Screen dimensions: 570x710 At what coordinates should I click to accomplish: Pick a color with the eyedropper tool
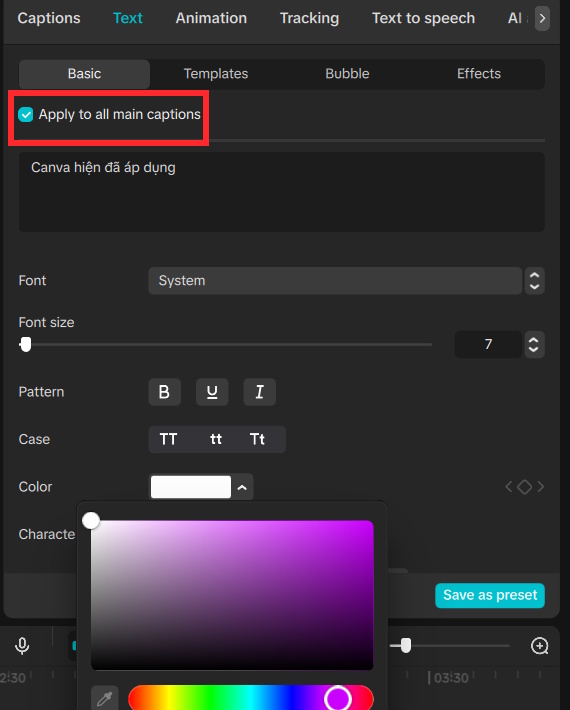105,699
